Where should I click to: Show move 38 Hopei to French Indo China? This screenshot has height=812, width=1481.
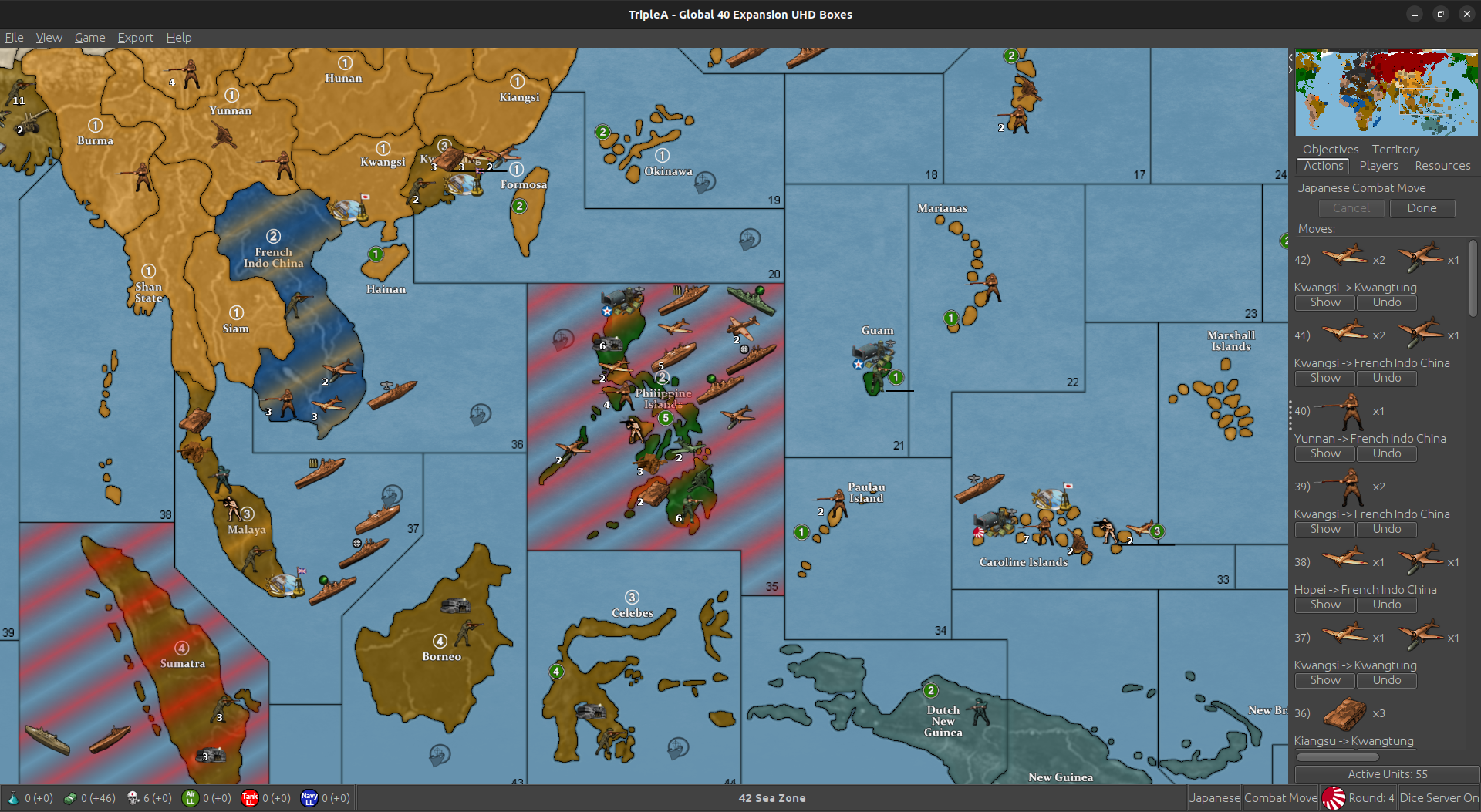[1325, 605]
